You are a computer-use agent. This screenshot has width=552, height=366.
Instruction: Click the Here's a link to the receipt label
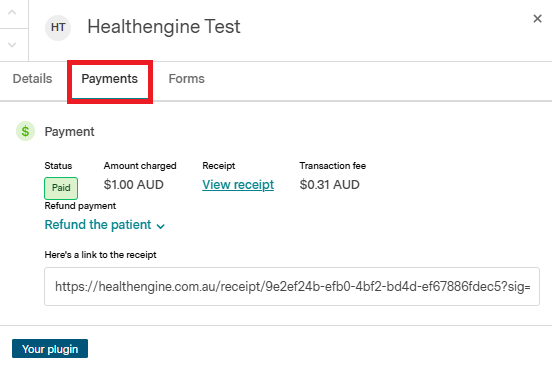pyautogui.click(x=101, y=255)
